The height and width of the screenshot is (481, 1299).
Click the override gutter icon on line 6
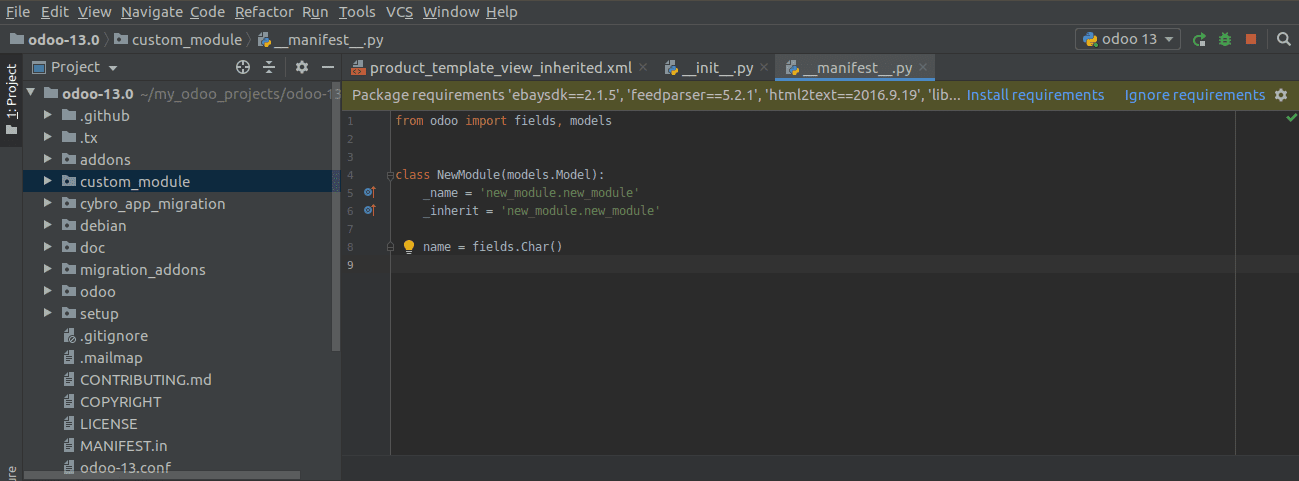tap(369, 210)
